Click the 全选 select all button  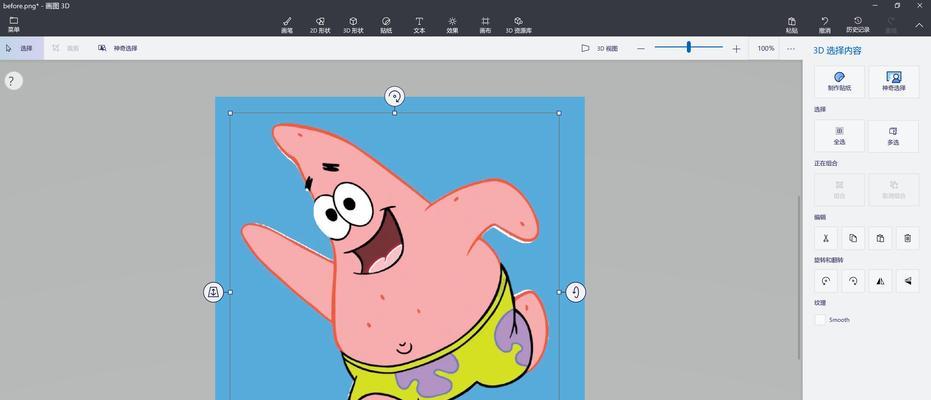840,136
